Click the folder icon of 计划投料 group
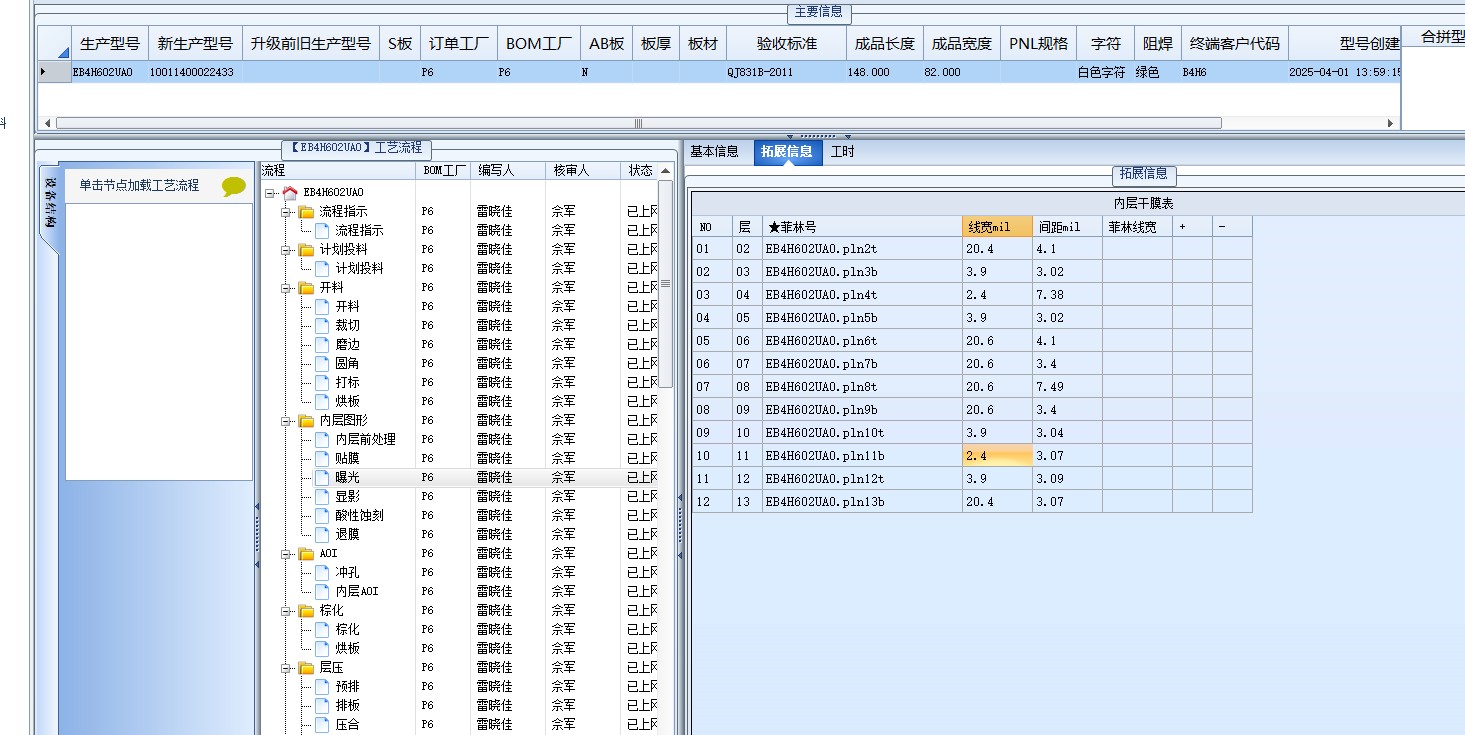The height and width of the screenshot is (735, 1465). click(306, 250)
